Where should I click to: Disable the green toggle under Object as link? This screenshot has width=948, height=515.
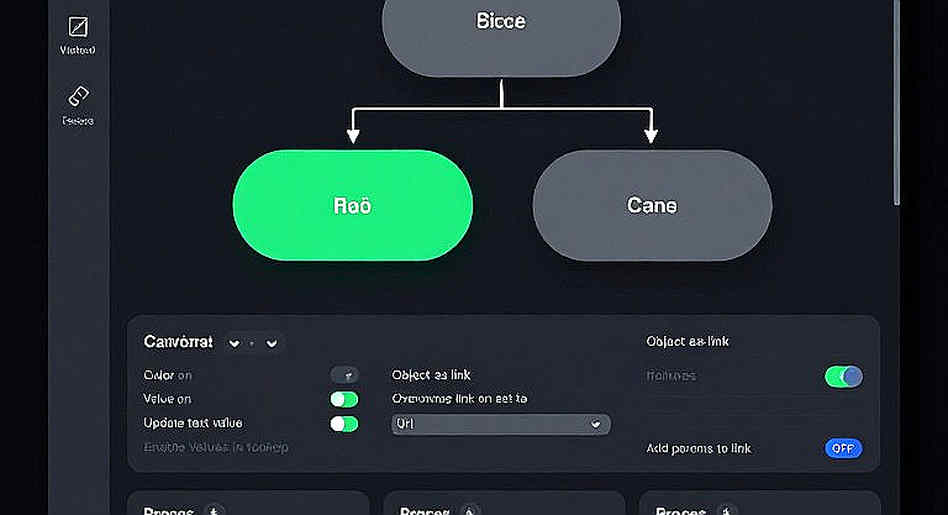(x=843, y=377)
